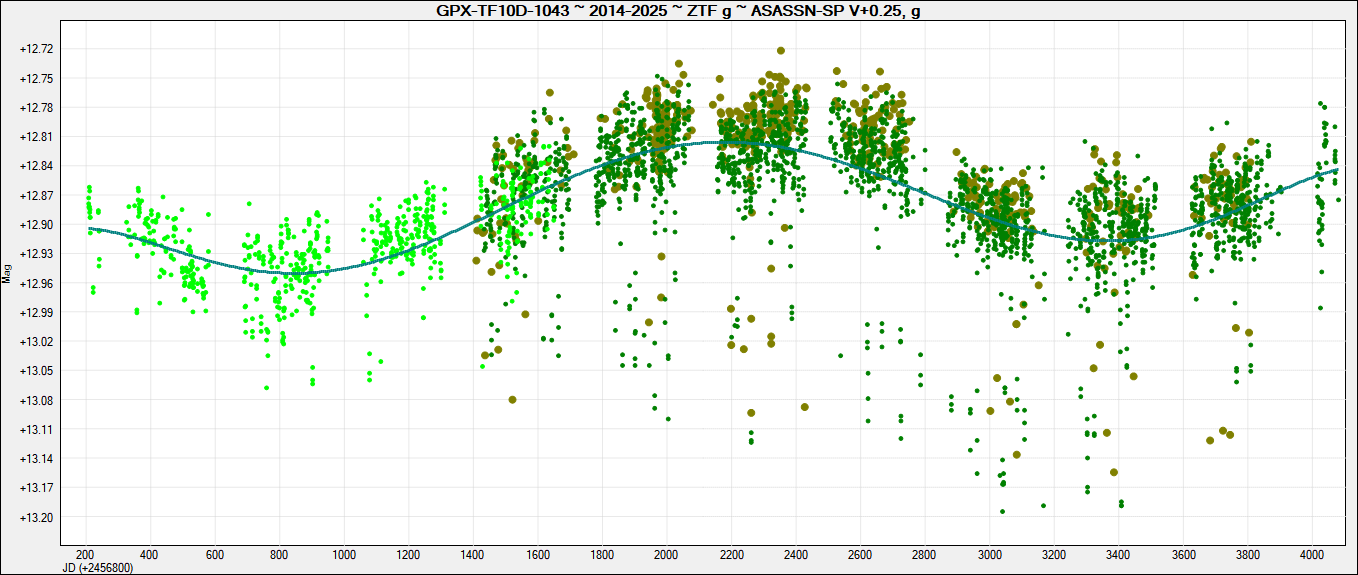Viewport: 1358px width, 575px height.
Task: Click the 4000 tick on JD axis
Action: tap(1312, 554)
